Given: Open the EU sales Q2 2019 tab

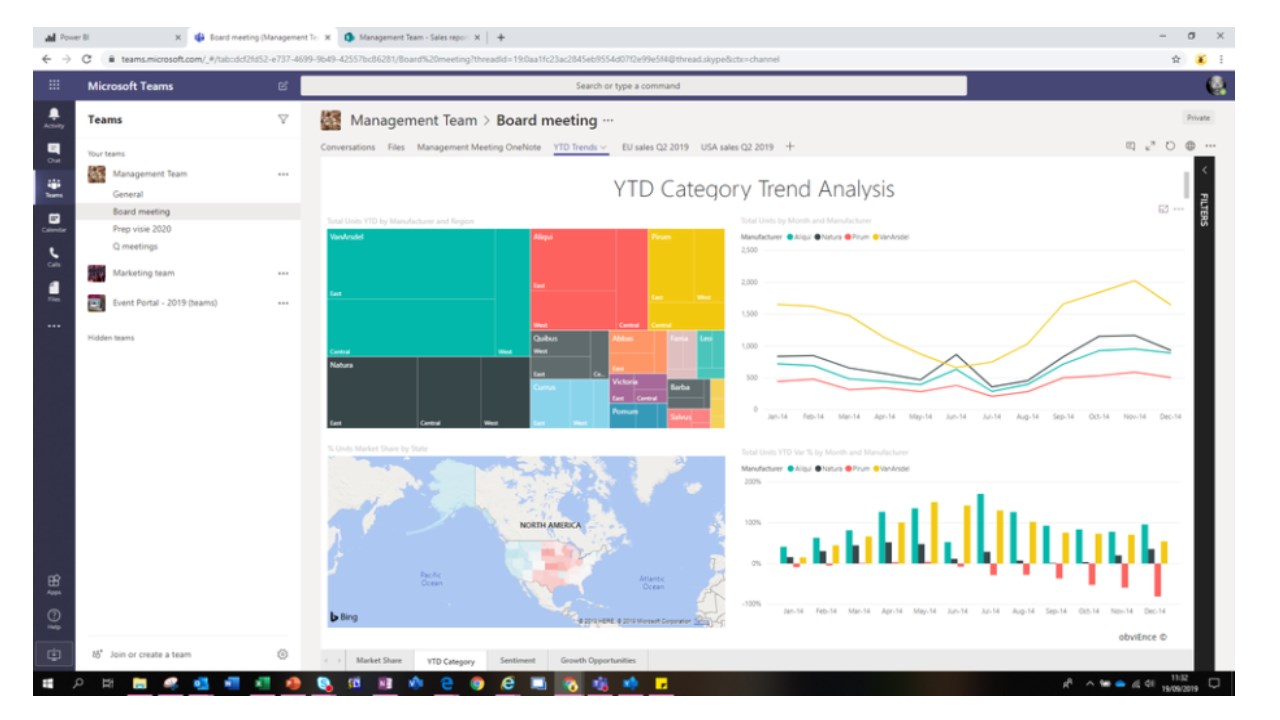Looking at the screenshot, I should point(655,147).
